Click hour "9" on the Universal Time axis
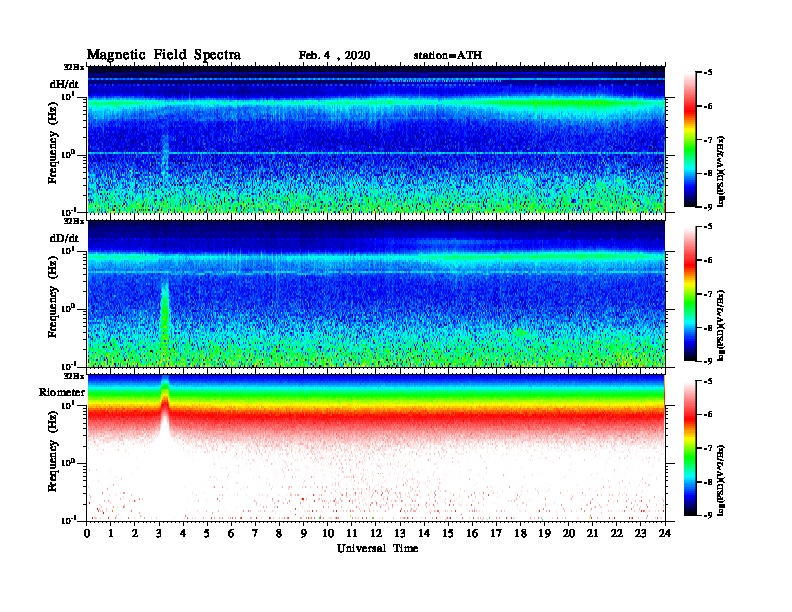The height and width of the screenshot is (612, 792). [304, 533]
